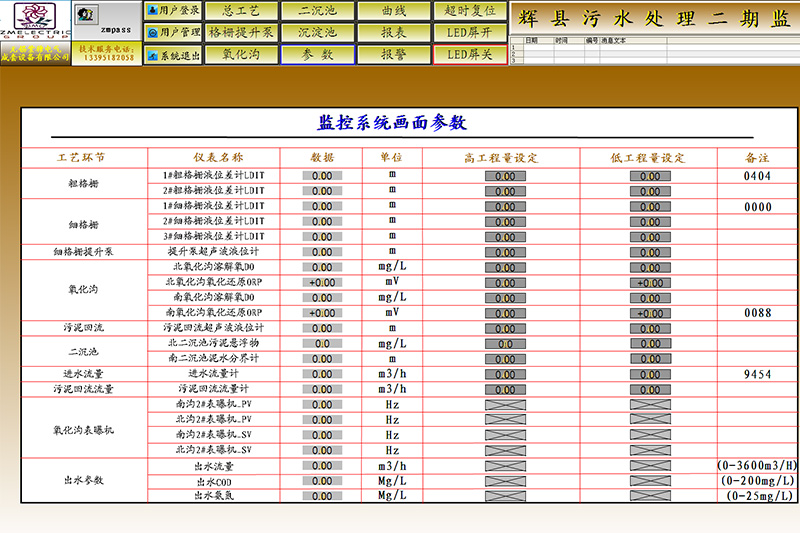
Task: Set high range for 2#粗格栅液位差计LDIT
Action: coord(505,192)
